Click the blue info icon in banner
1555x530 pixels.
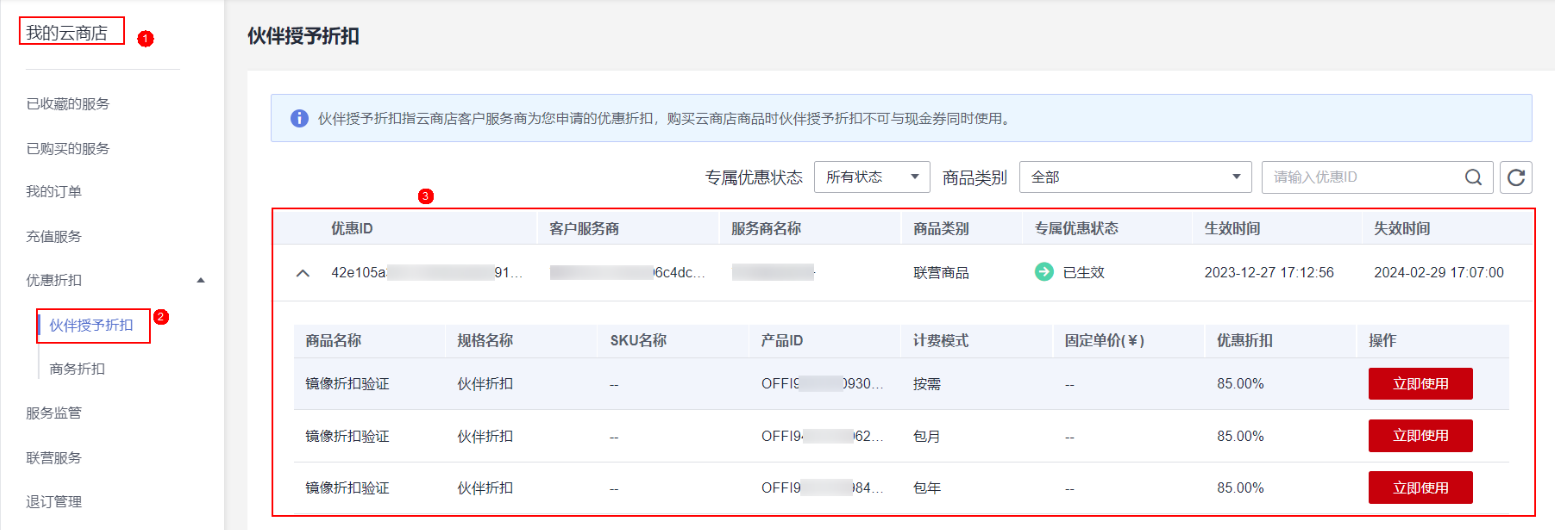[299, 119]
